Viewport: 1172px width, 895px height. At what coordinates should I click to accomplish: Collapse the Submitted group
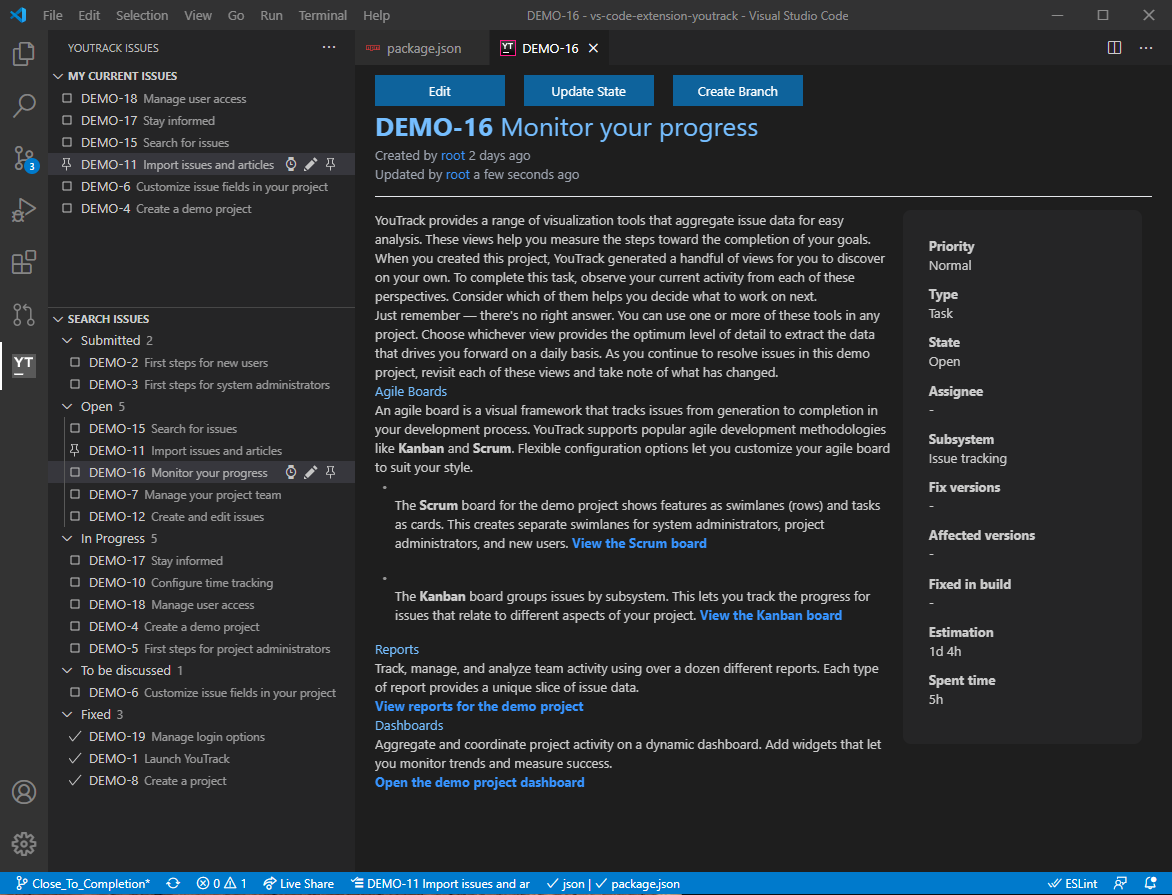click(67, 341)
